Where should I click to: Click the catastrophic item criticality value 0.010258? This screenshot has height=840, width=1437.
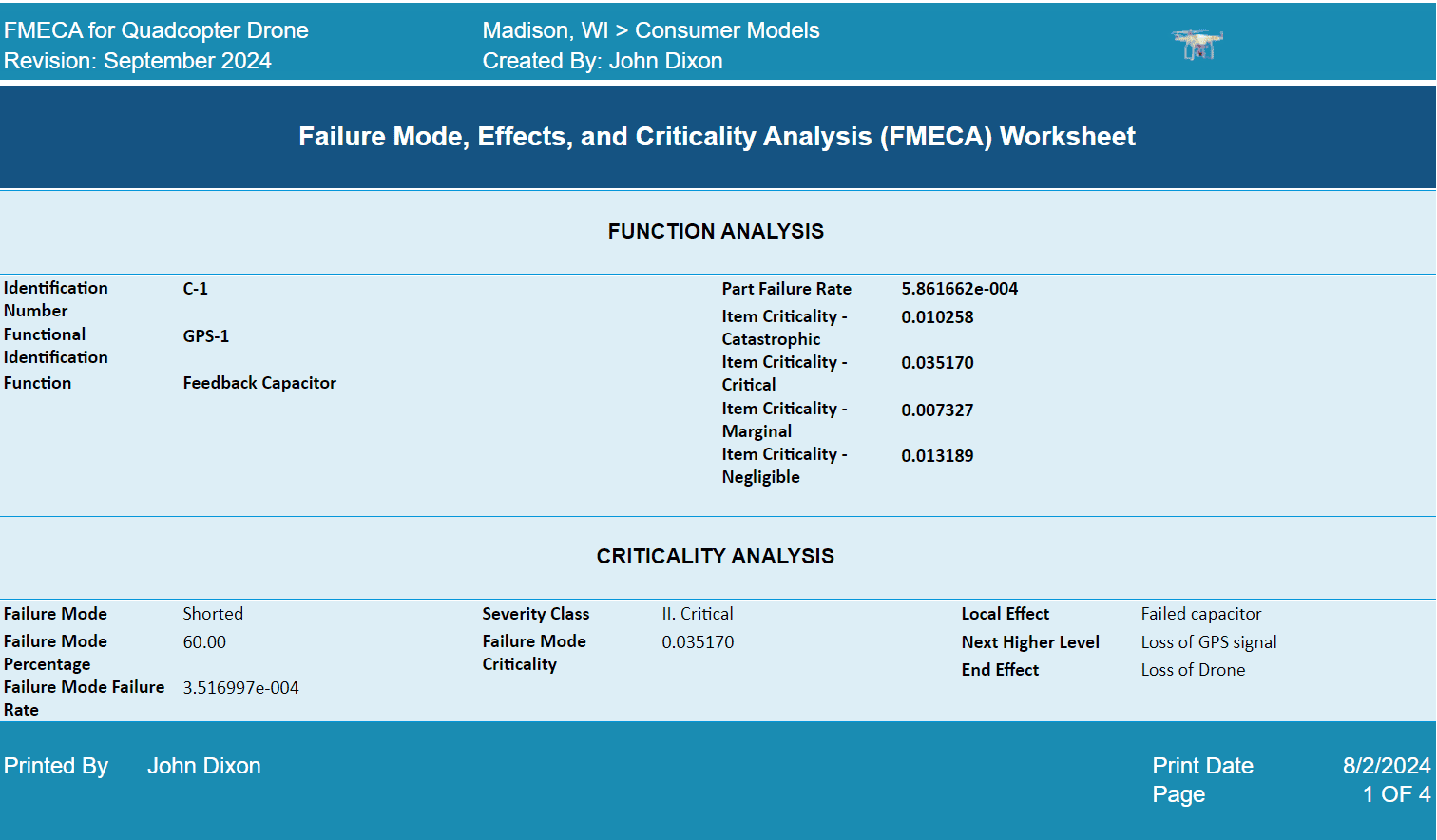(937, 317)
